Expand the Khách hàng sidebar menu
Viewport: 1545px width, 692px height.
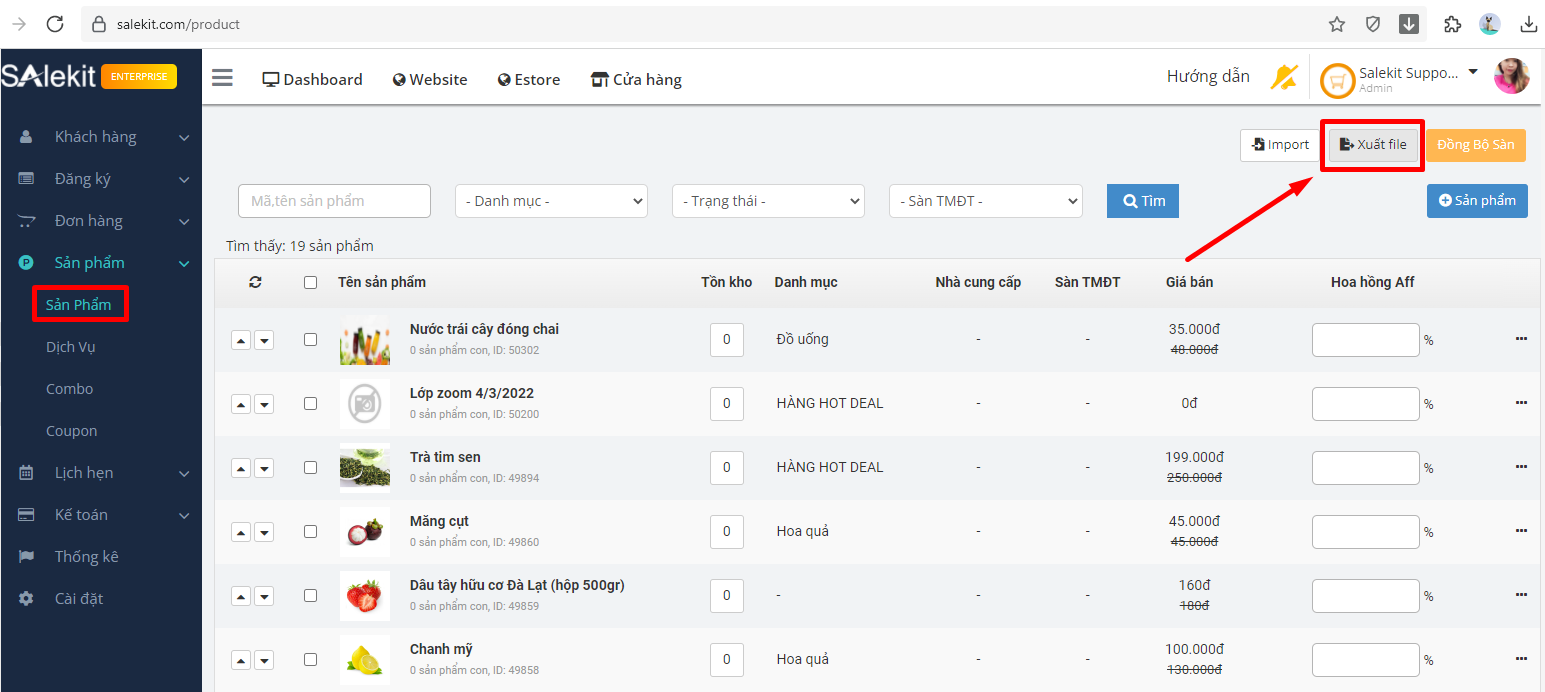pyautogui.click(x=101, y=137)
